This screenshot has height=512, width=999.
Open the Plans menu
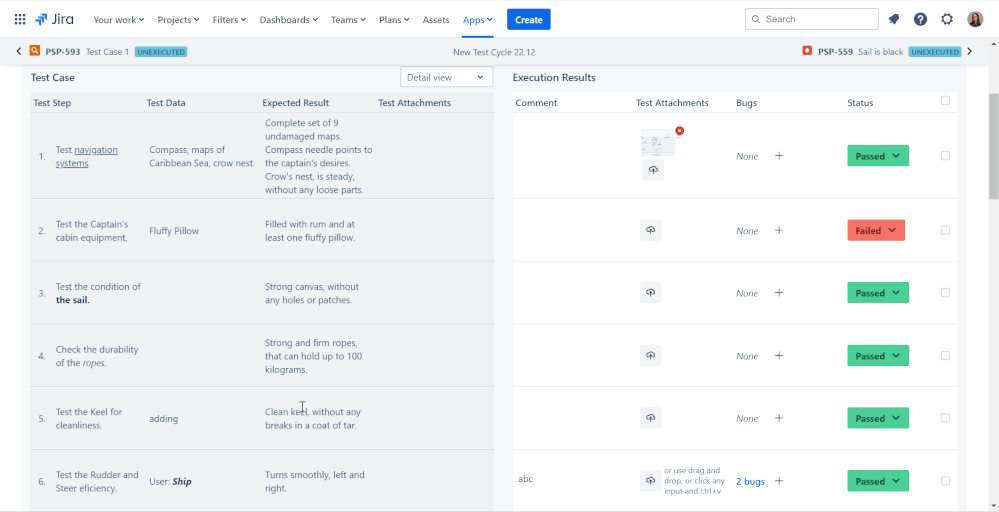click(394, 20)
